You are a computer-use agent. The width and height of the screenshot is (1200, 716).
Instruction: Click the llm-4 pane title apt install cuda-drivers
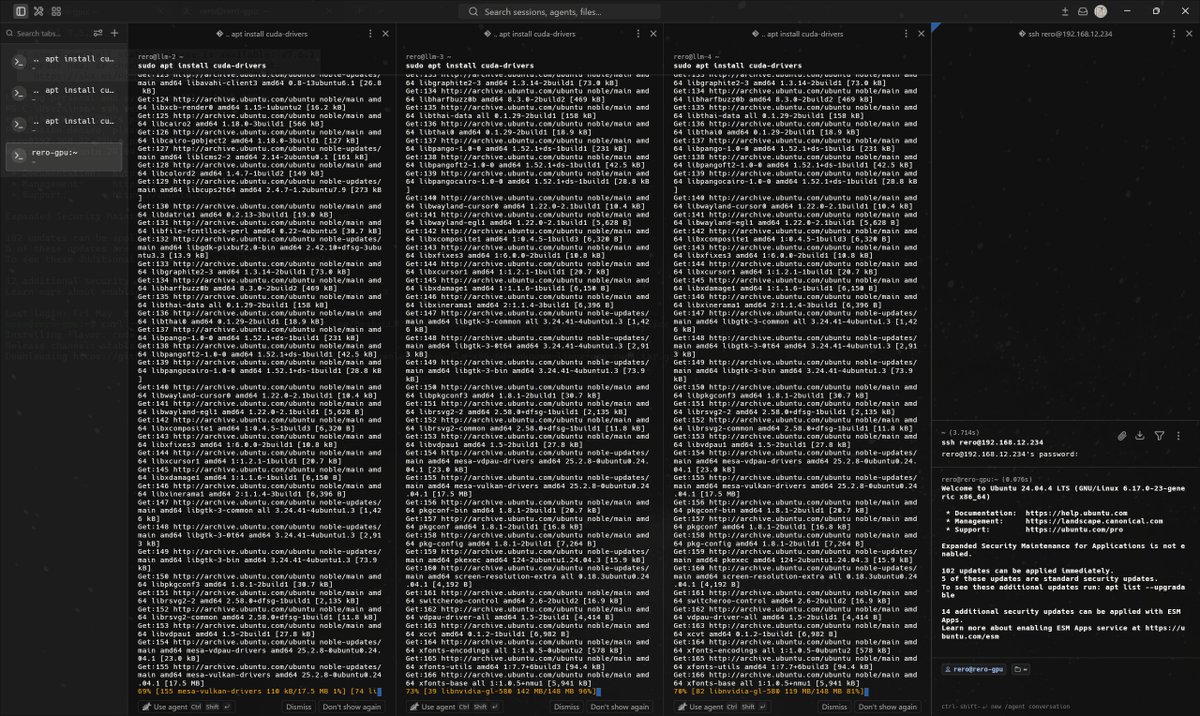(x=797, y=33)
